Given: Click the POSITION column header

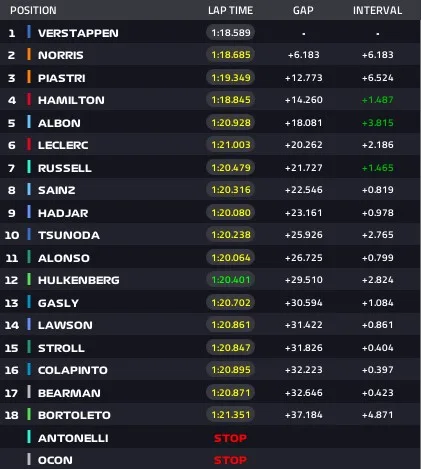Looking at the screenshot, I should (x=33, y=10).
